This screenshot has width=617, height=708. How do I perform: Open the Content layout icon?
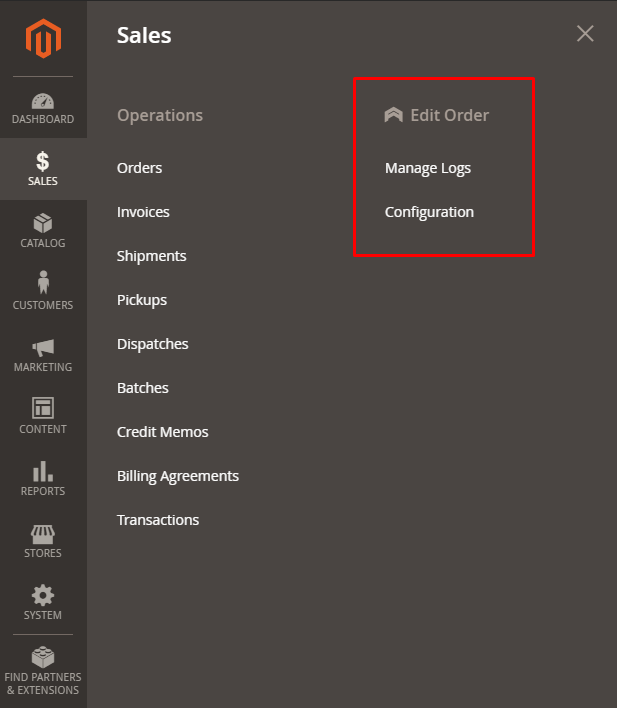[x=43, y=408]
